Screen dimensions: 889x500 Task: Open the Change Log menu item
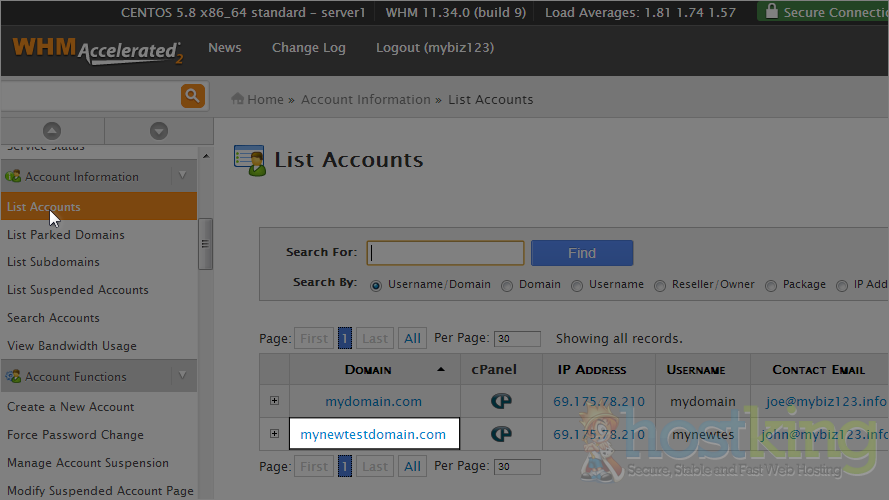[x=308, y=48]
